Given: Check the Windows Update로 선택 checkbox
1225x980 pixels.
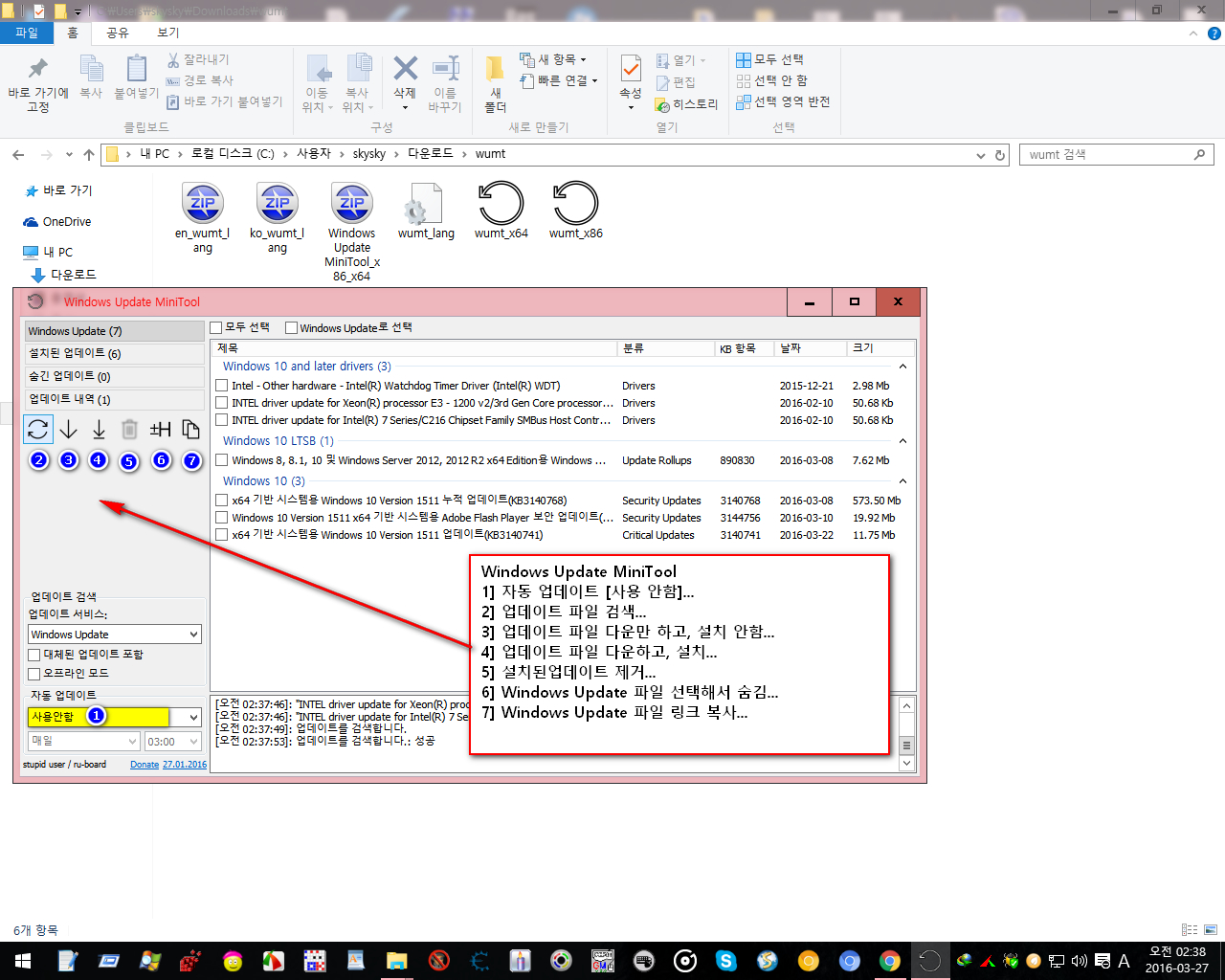Looking at the screenshot, I should 291,327.
